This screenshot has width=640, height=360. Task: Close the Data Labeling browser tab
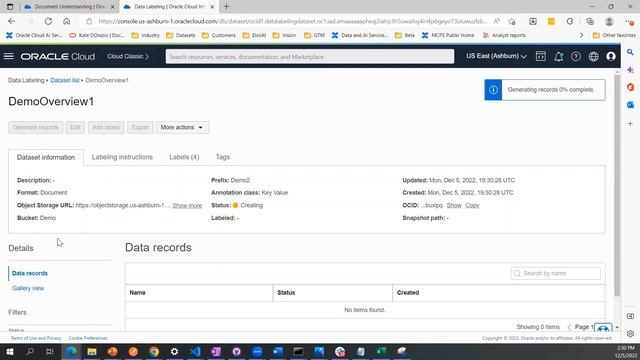[212, 7]
